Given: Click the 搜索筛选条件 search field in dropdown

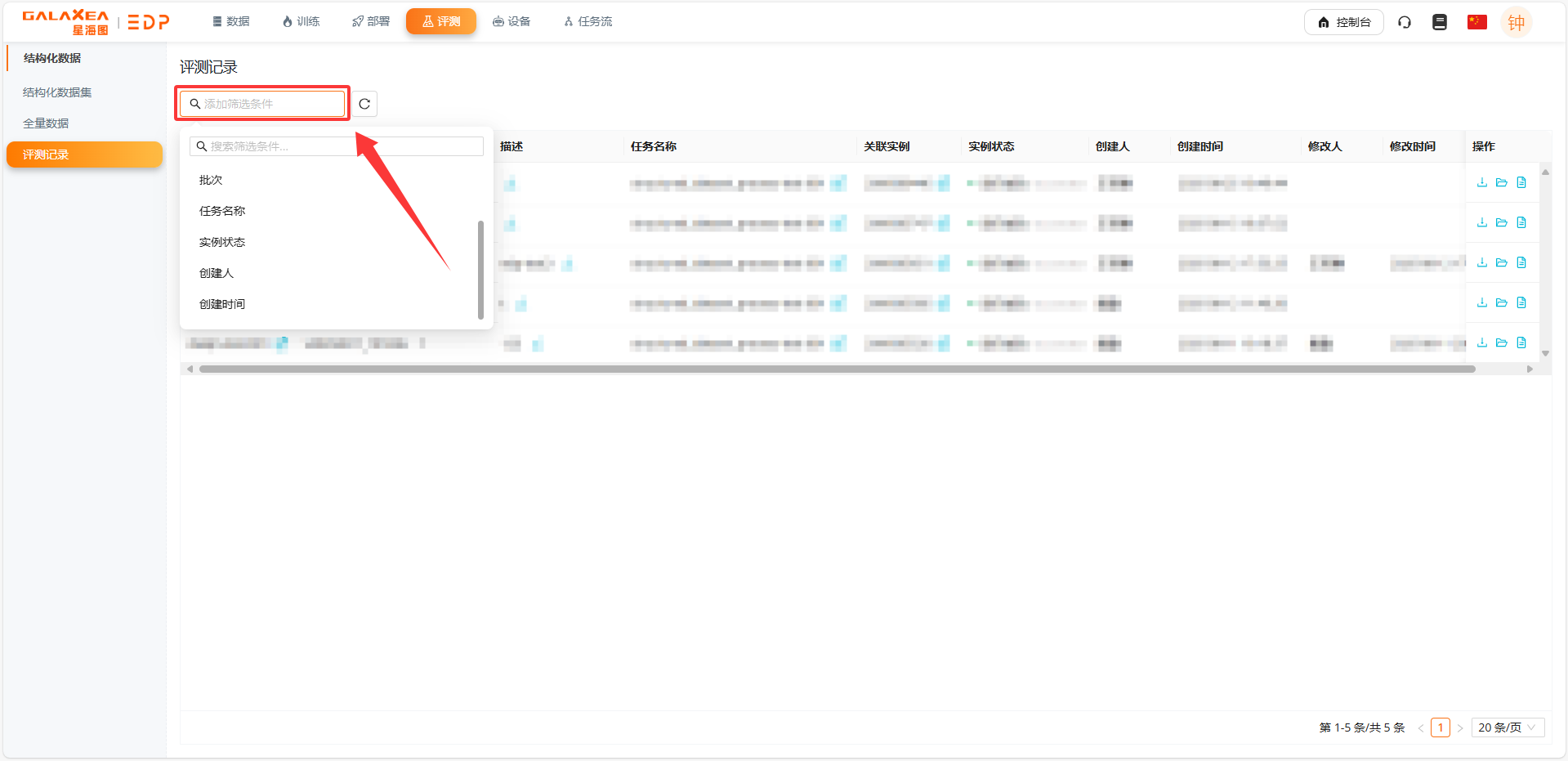Looking at the screenshot, I should pos(337,146).
